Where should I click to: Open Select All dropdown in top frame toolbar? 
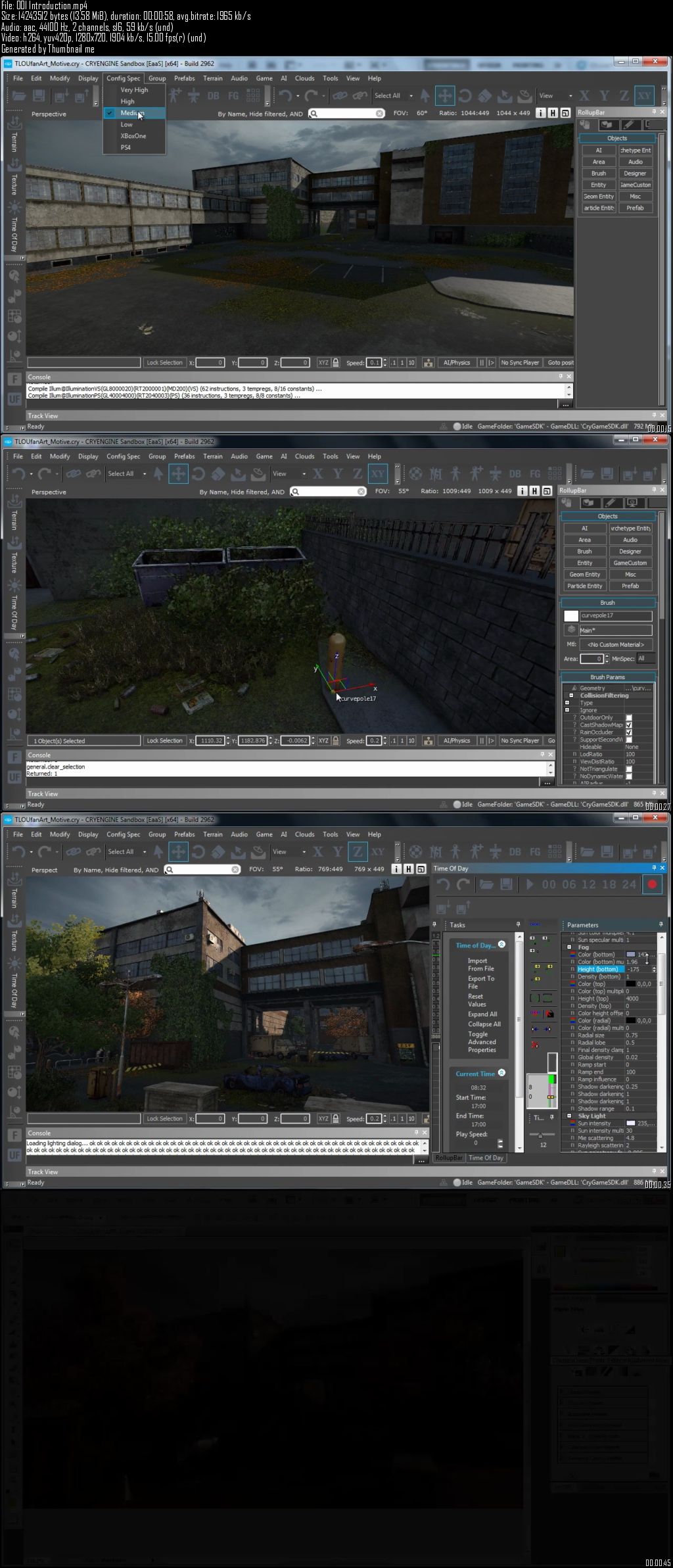[x=394, y=96]
